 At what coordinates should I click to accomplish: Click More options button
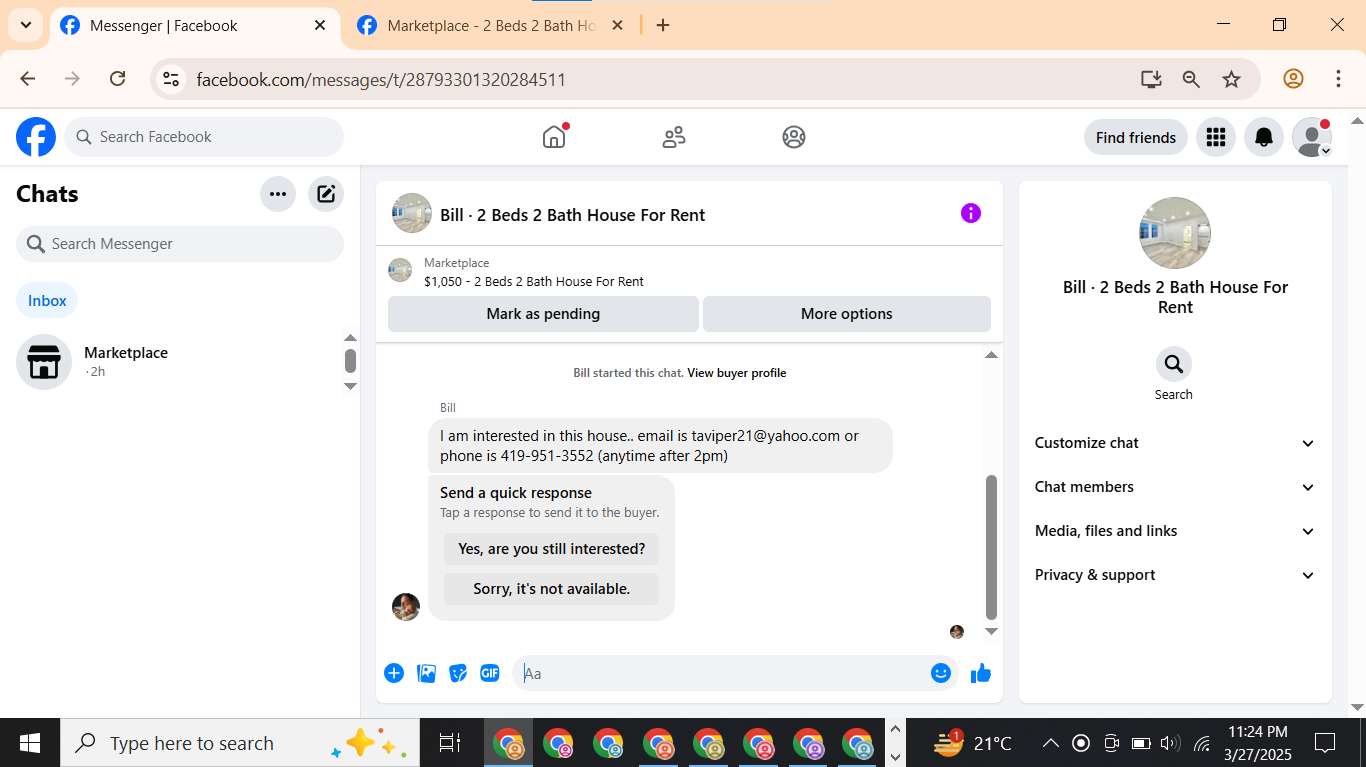click(x=847, y=314)
